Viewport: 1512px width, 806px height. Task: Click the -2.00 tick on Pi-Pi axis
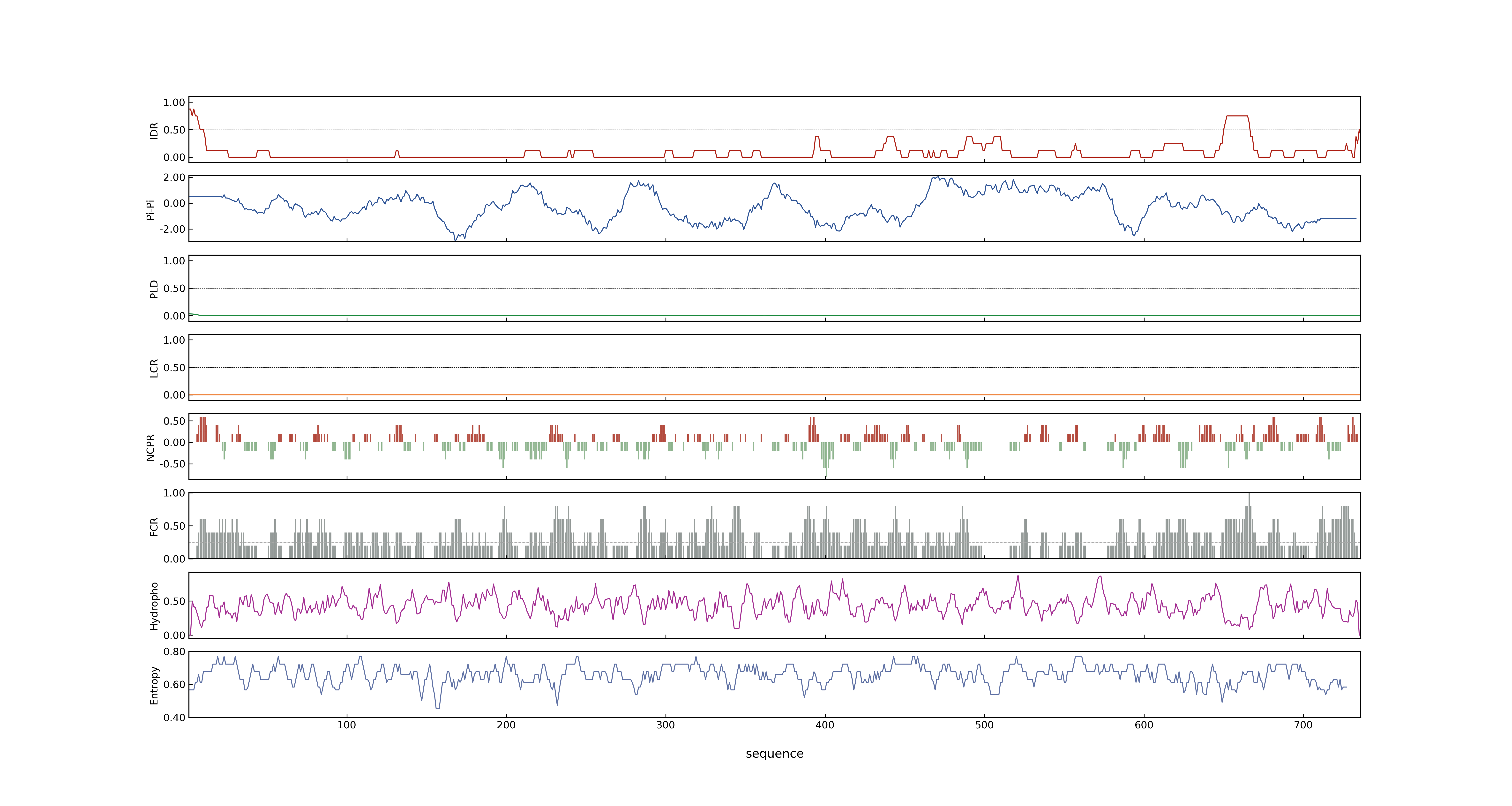click(x=172, y=229)
